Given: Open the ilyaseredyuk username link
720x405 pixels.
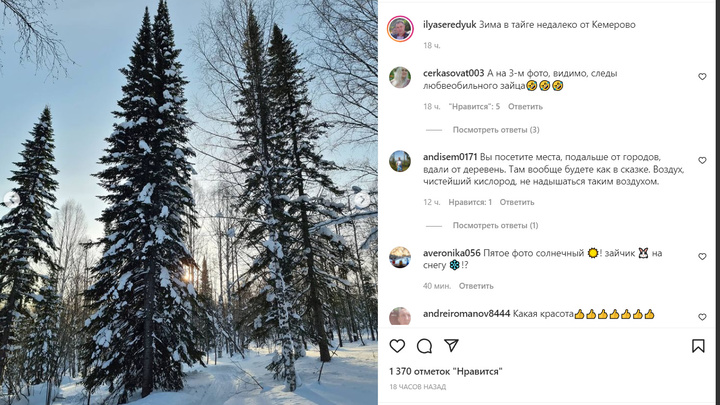Looking at the screenshot, I should point(450,25).
